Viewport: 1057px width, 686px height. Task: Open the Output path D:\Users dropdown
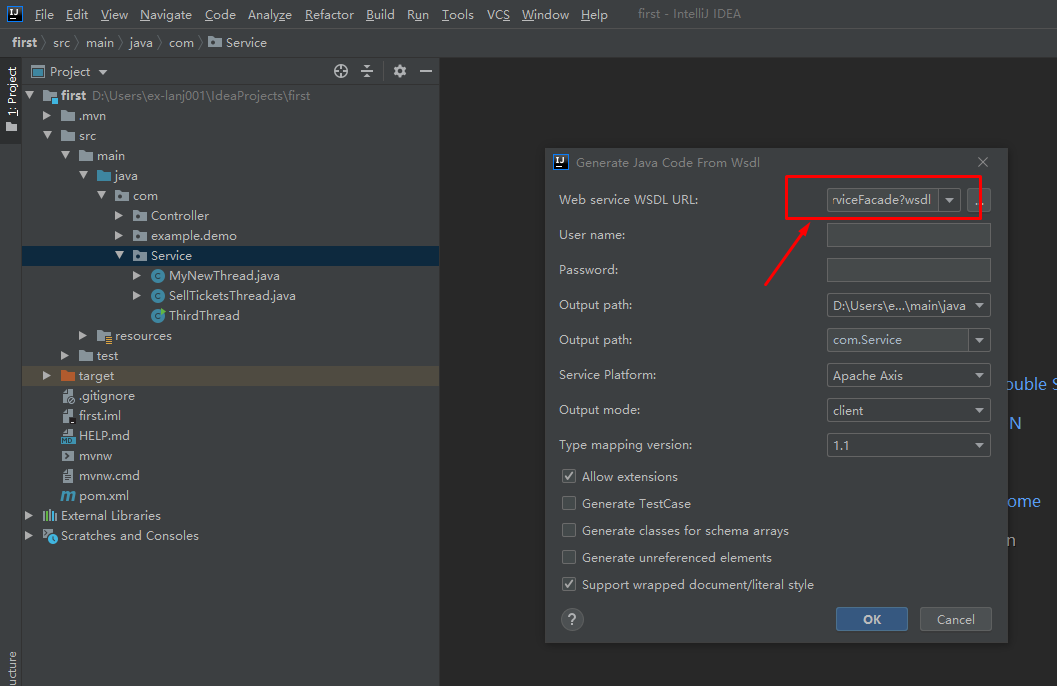click(x=979, y=305)
